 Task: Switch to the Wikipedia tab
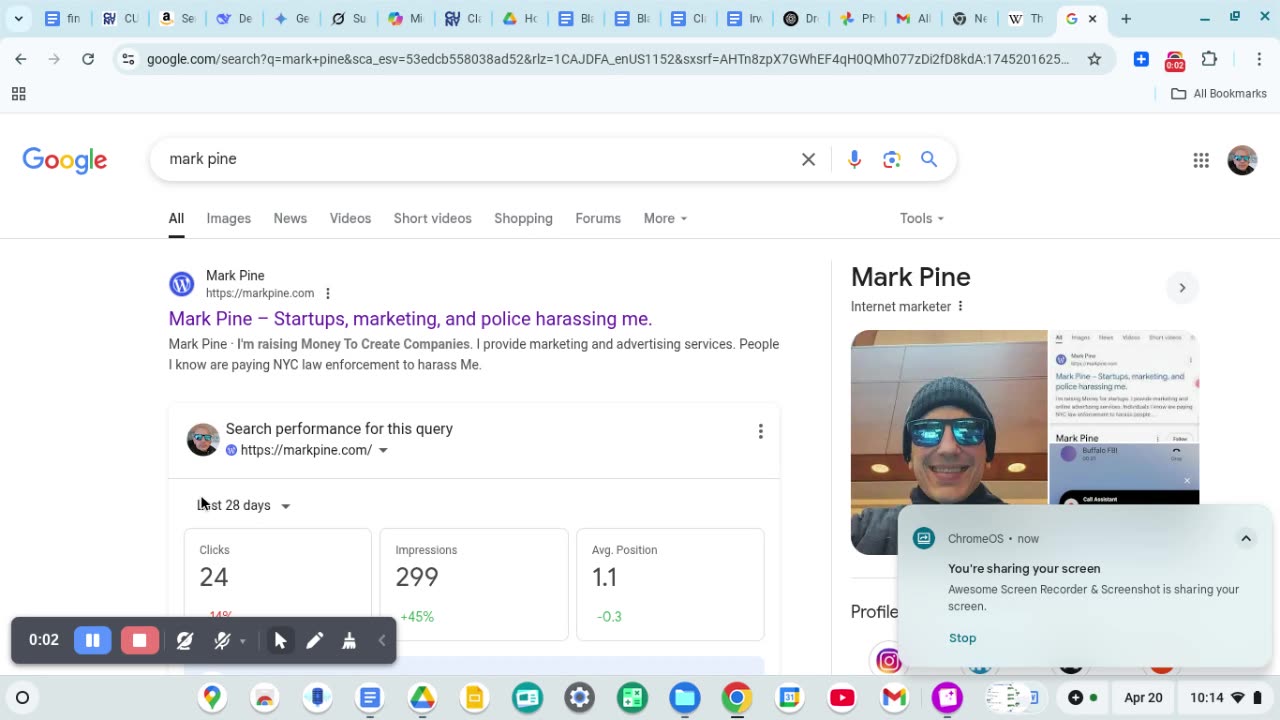click(1025, 18)
